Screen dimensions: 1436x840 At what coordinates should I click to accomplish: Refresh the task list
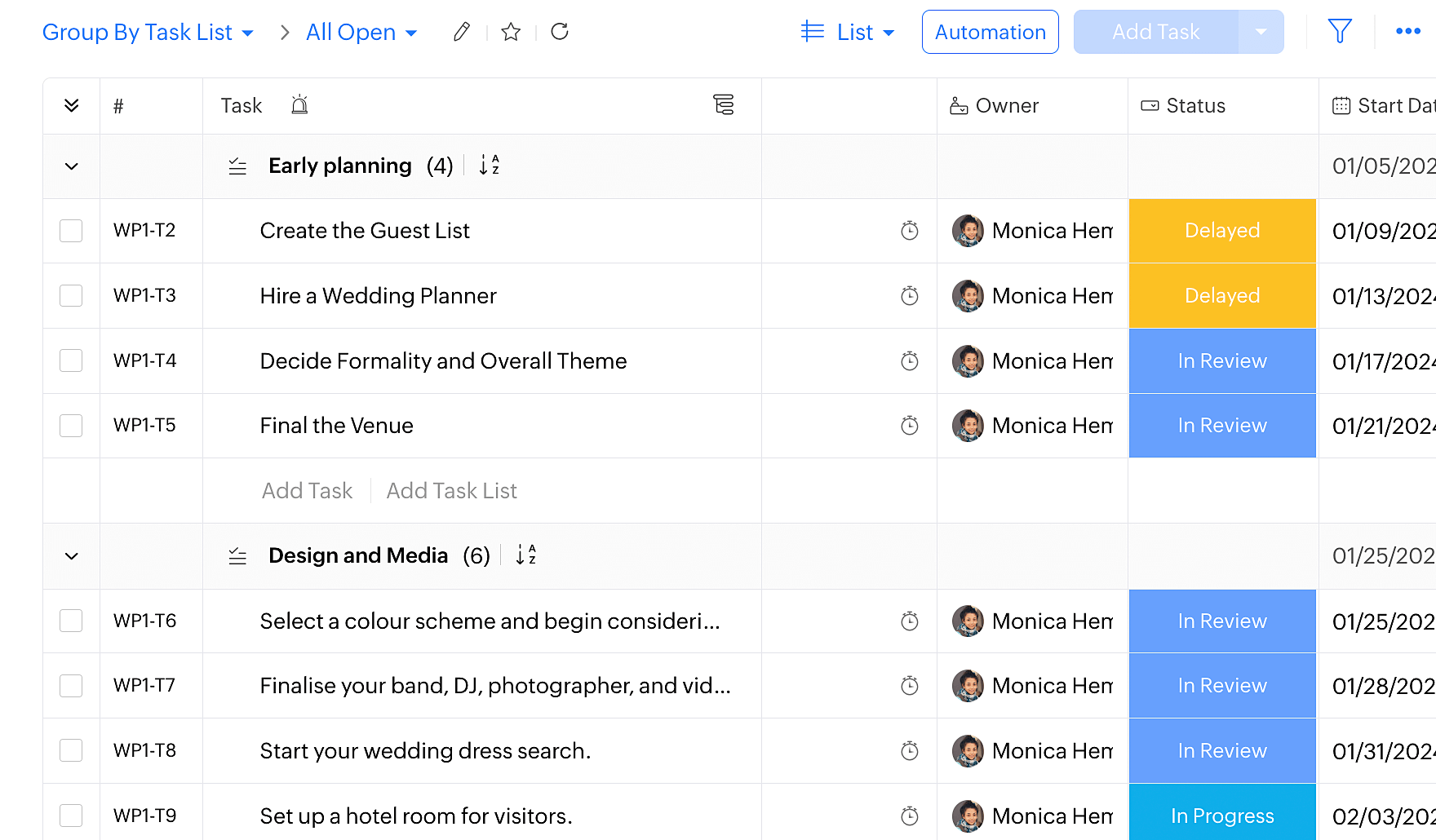(x=560, y=32)
